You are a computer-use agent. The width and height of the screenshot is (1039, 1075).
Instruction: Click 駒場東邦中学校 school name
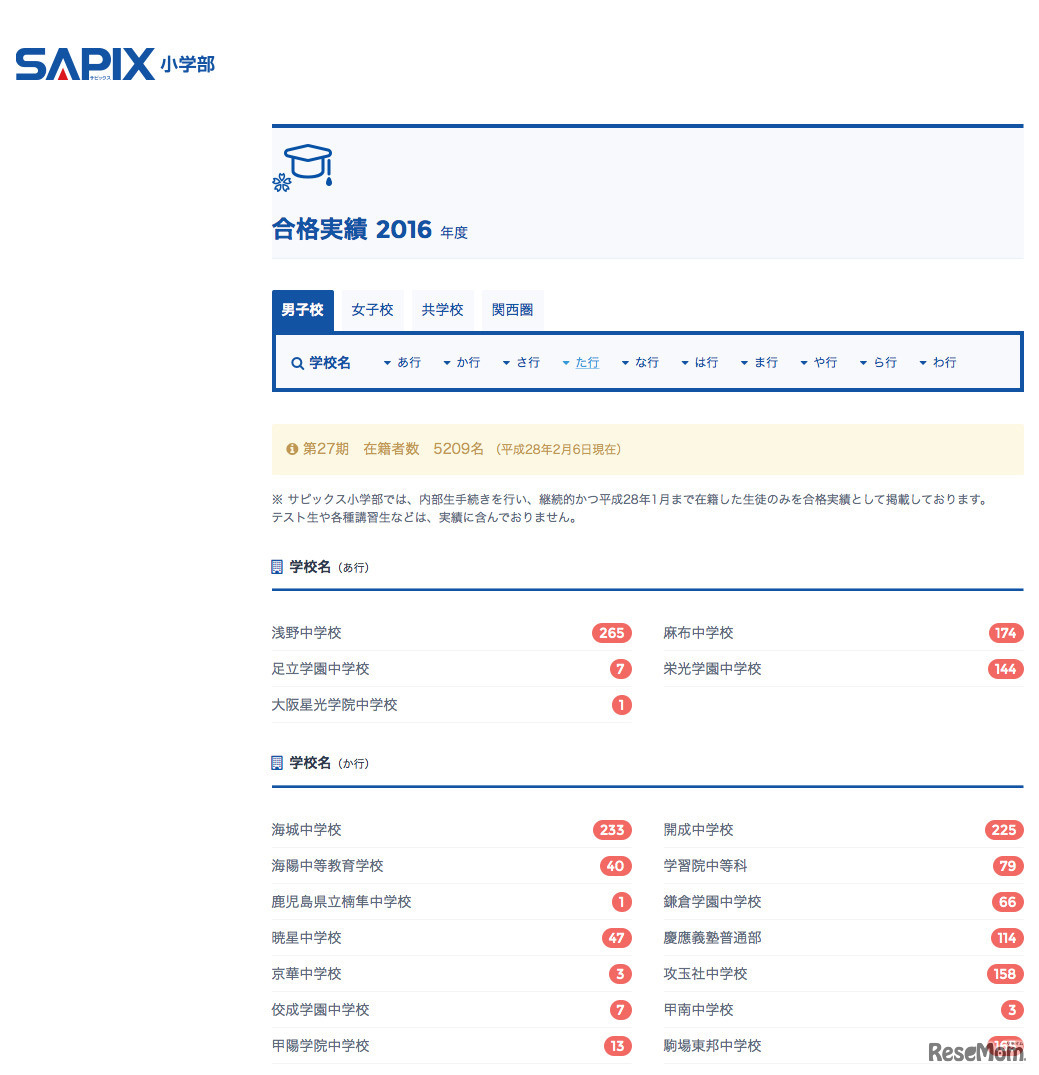713,1046
